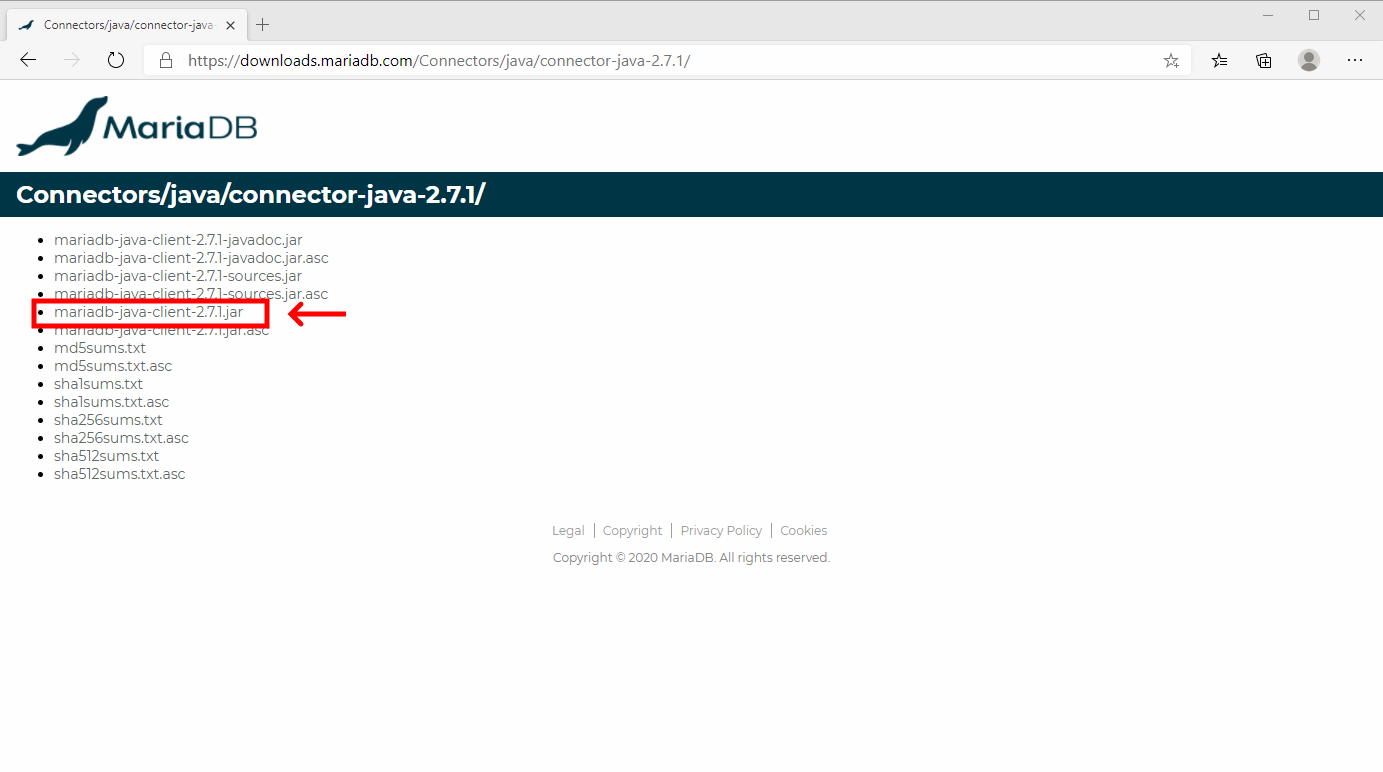The image size is (1383, 772).
Task: Minimize the browser window
Action: tap(1268, 15)
